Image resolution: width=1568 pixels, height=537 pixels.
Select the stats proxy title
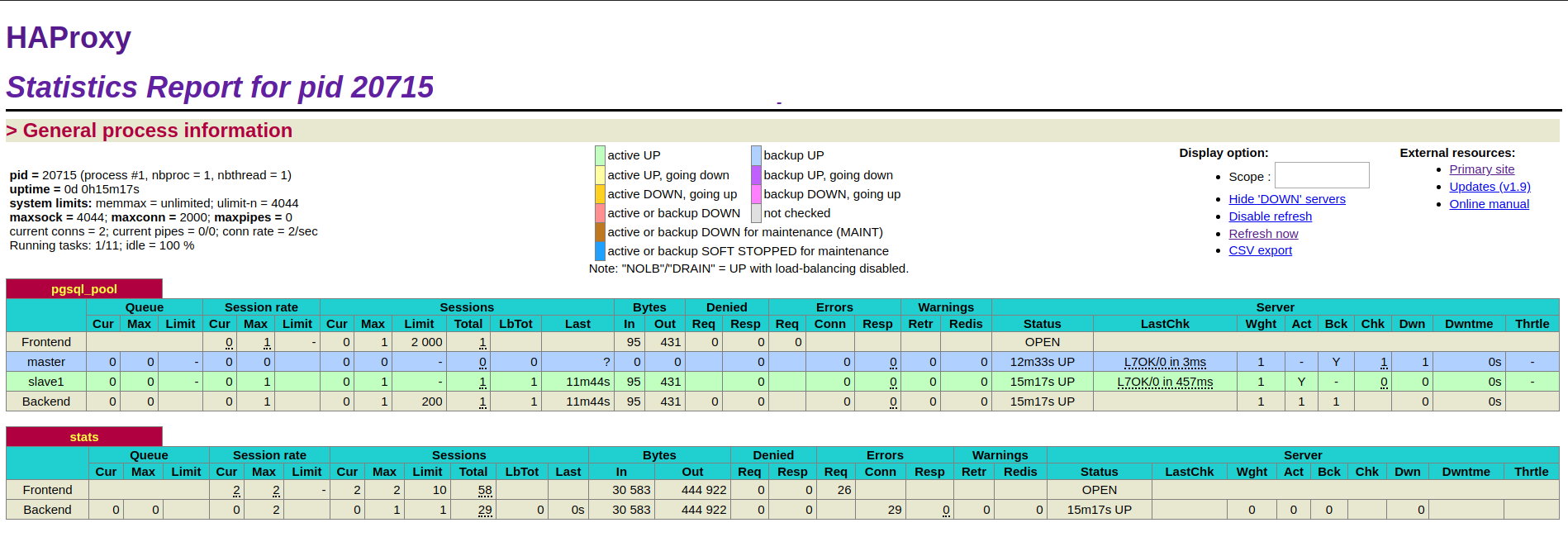(x=84, y=437)
